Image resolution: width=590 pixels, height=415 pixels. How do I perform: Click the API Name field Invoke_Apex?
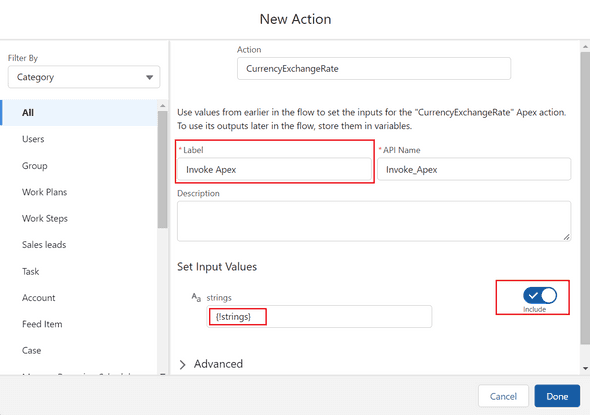point(474,169)
